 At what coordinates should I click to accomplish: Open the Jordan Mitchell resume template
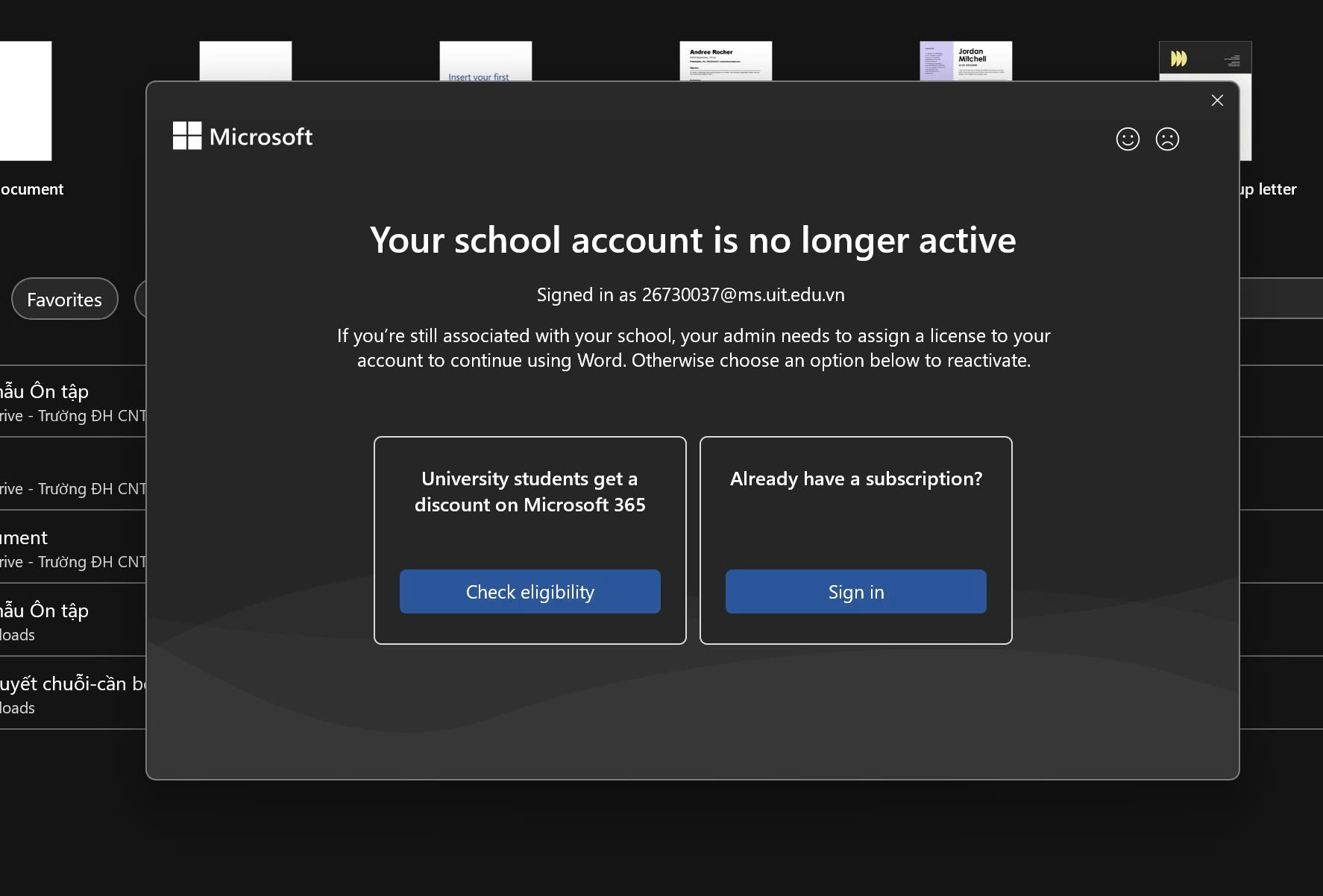[966, 60]
